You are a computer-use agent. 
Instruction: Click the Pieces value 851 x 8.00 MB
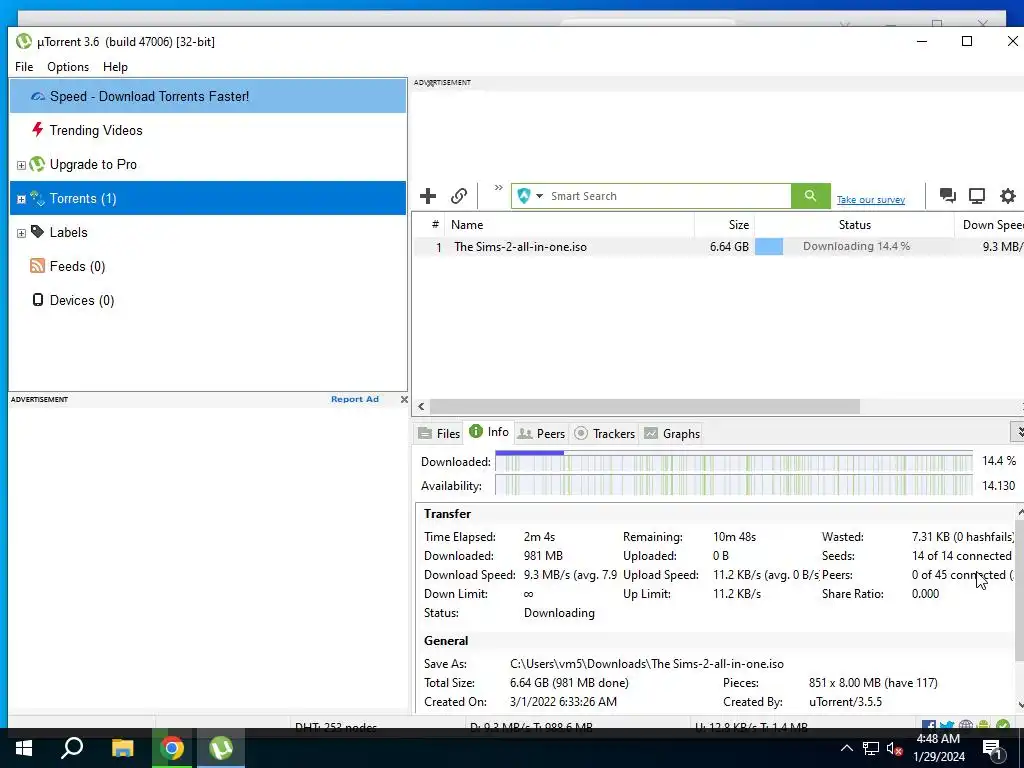tap(873, 682)
